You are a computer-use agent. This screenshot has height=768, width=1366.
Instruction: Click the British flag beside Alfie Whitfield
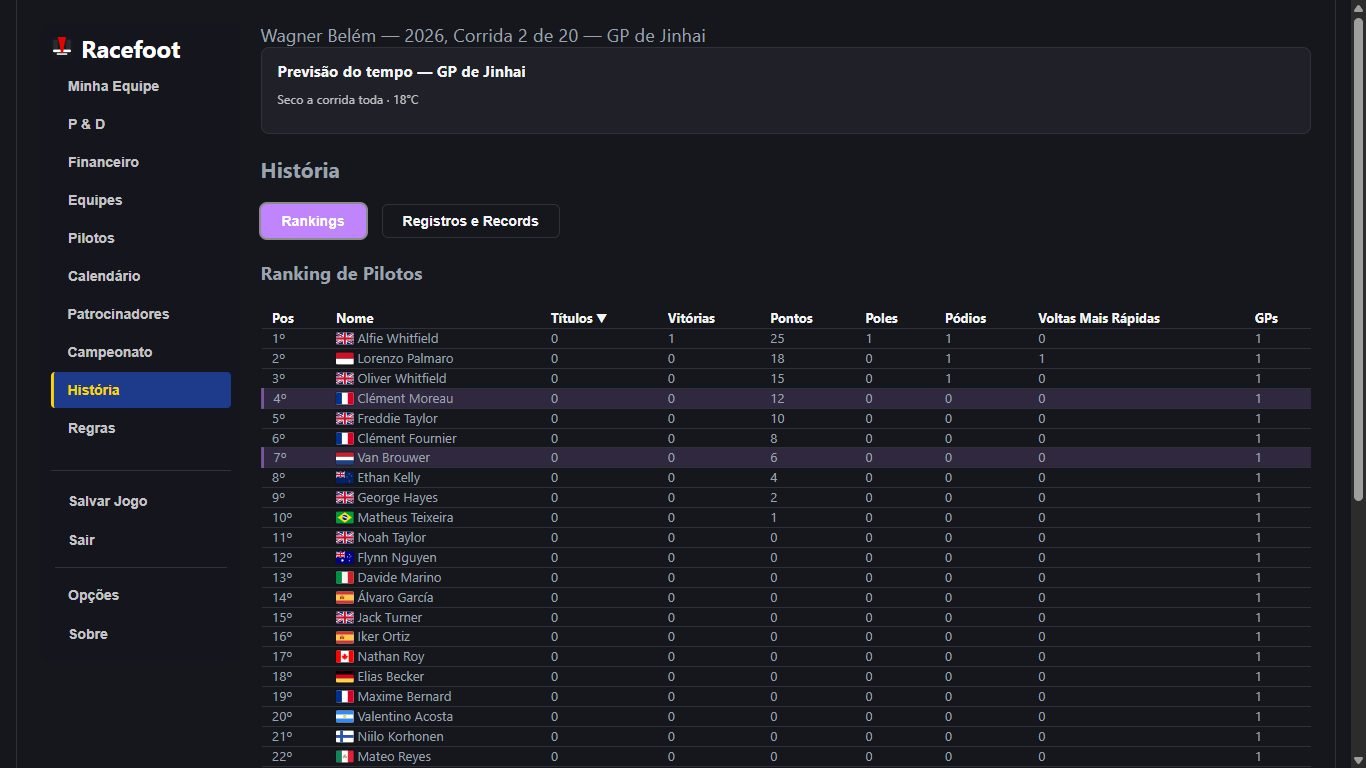345,339
